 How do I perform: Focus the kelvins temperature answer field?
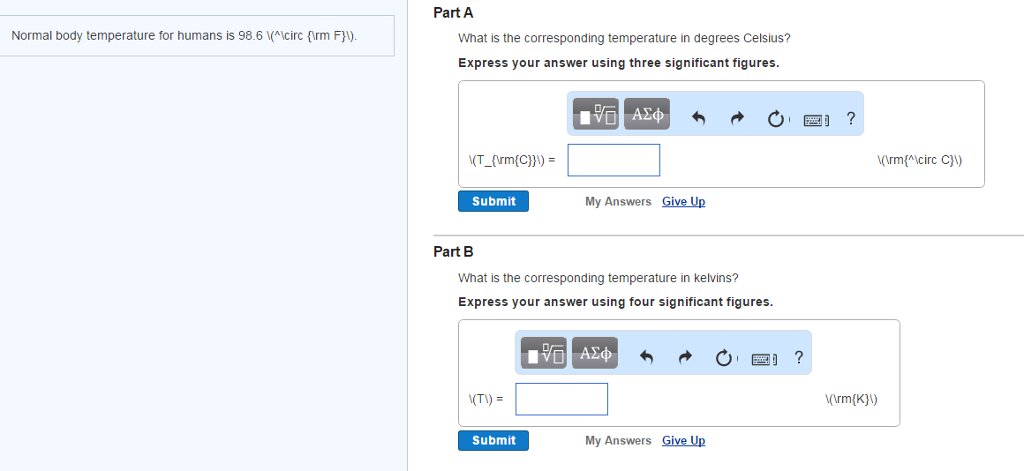(x=561, y=399)
